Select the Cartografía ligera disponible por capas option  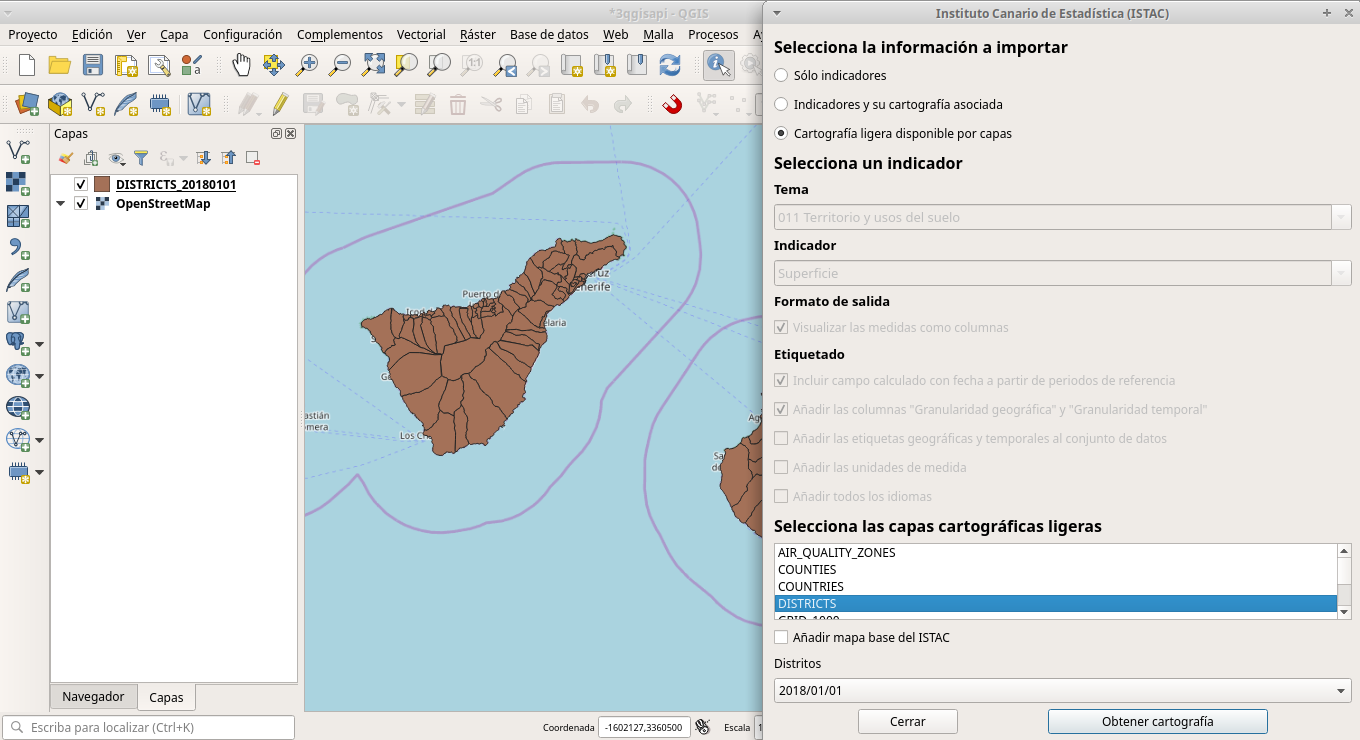[780, 132]
